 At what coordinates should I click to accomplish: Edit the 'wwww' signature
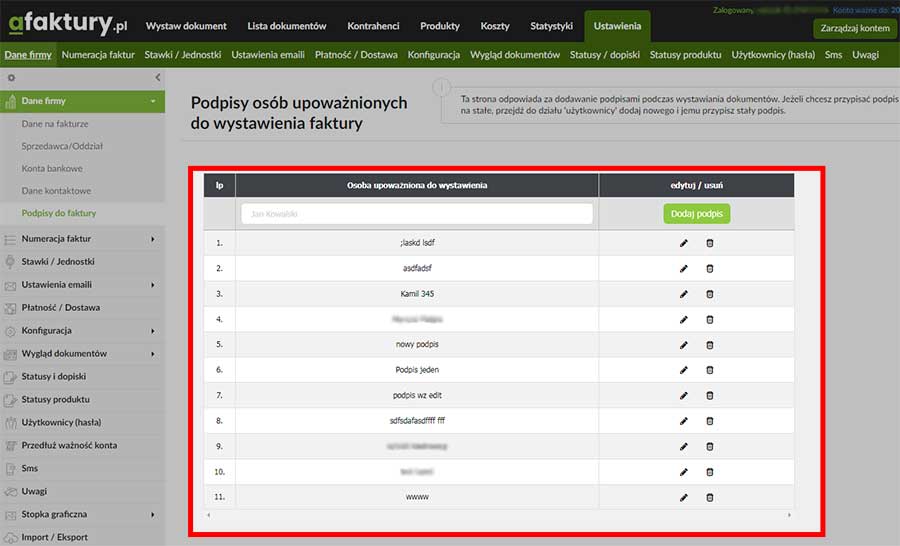[684, 498]
